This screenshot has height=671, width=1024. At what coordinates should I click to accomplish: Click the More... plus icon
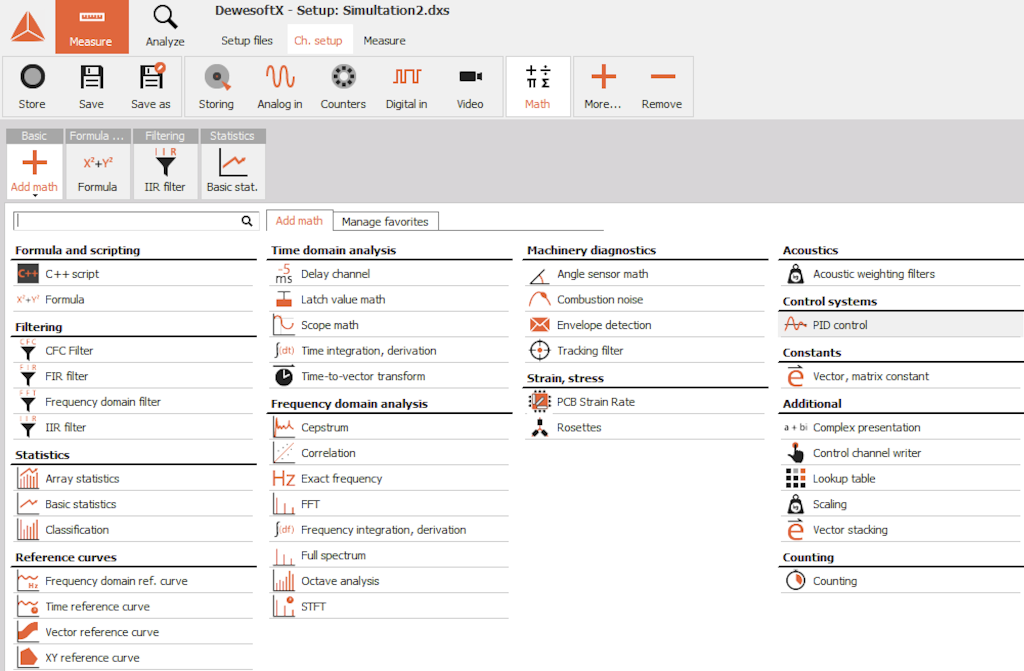point(603,76)
